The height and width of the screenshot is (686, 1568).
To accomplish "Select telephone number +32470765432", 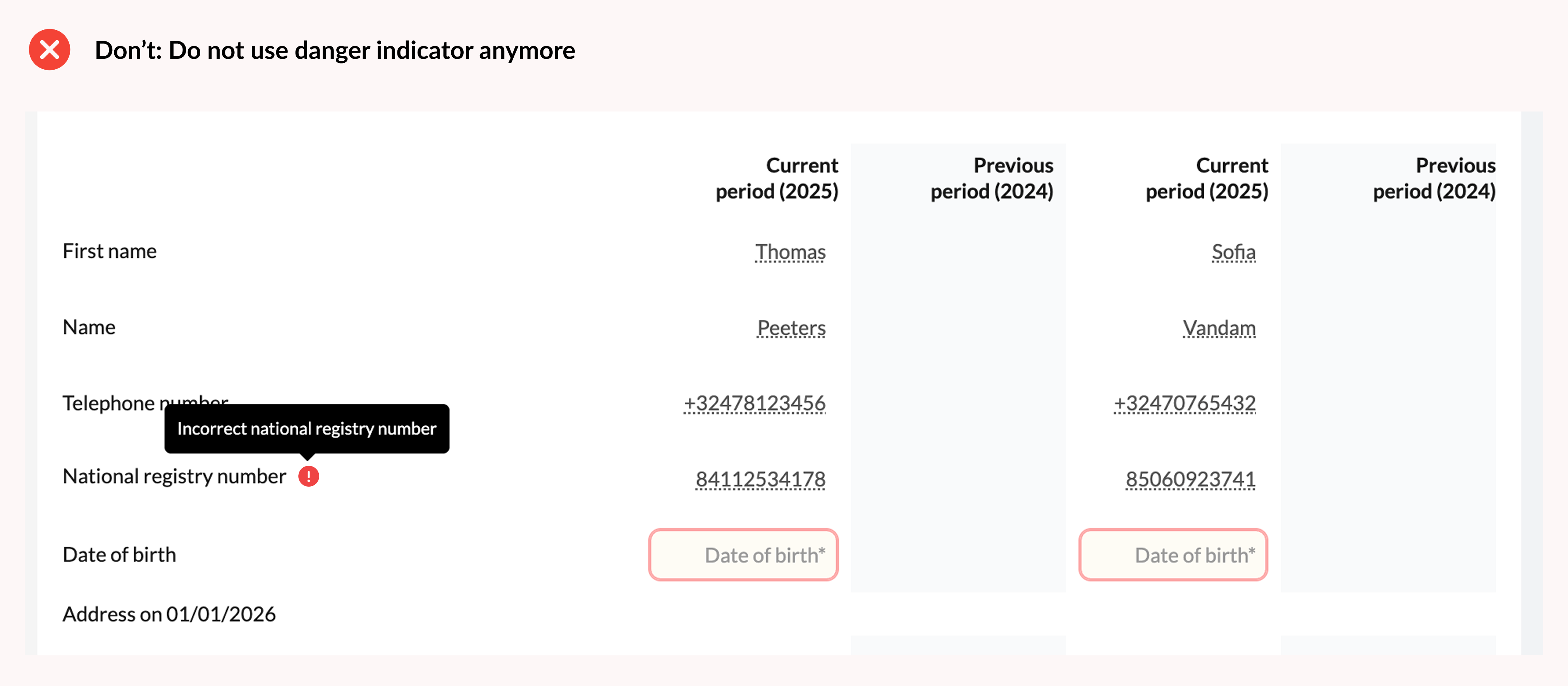I will pos(1185,403).
